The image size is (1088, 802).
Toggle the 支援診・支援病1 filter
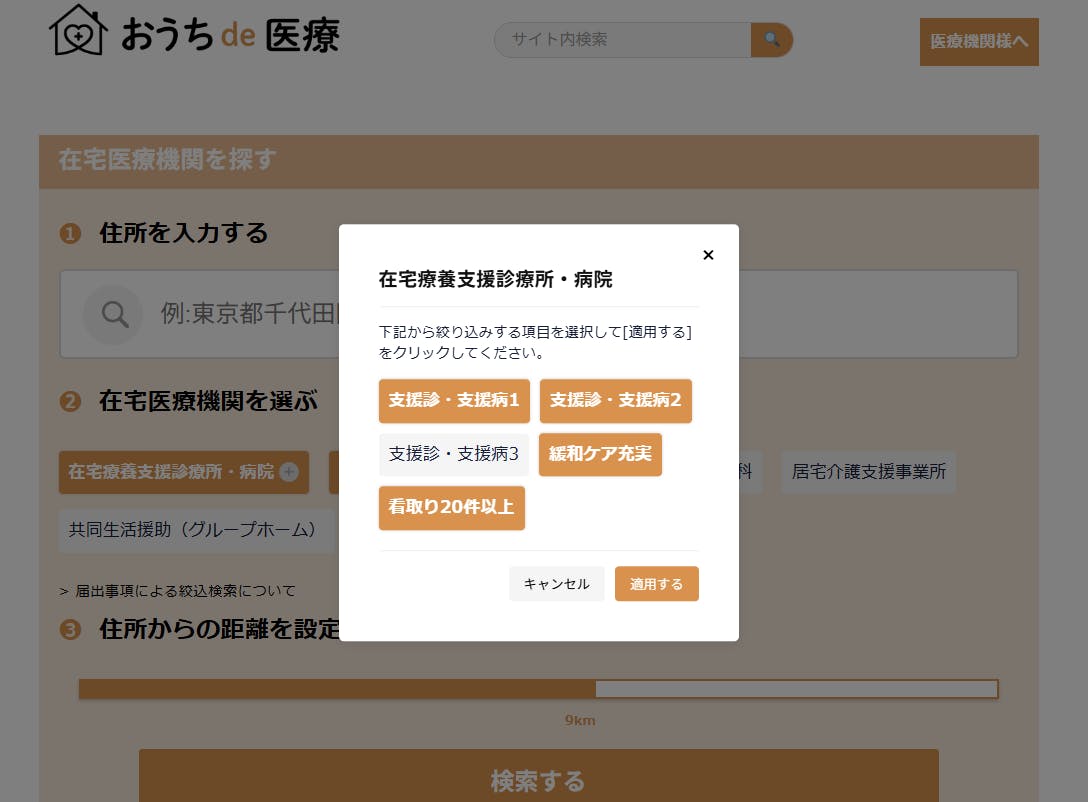pos(454,401)
